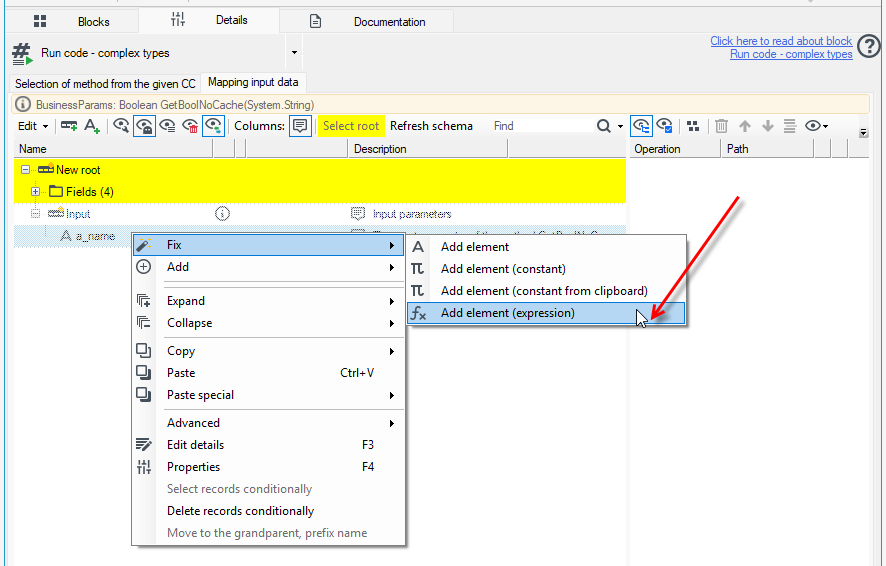Choose Add element (constant from clipboard)

click(x=546, y=291)
